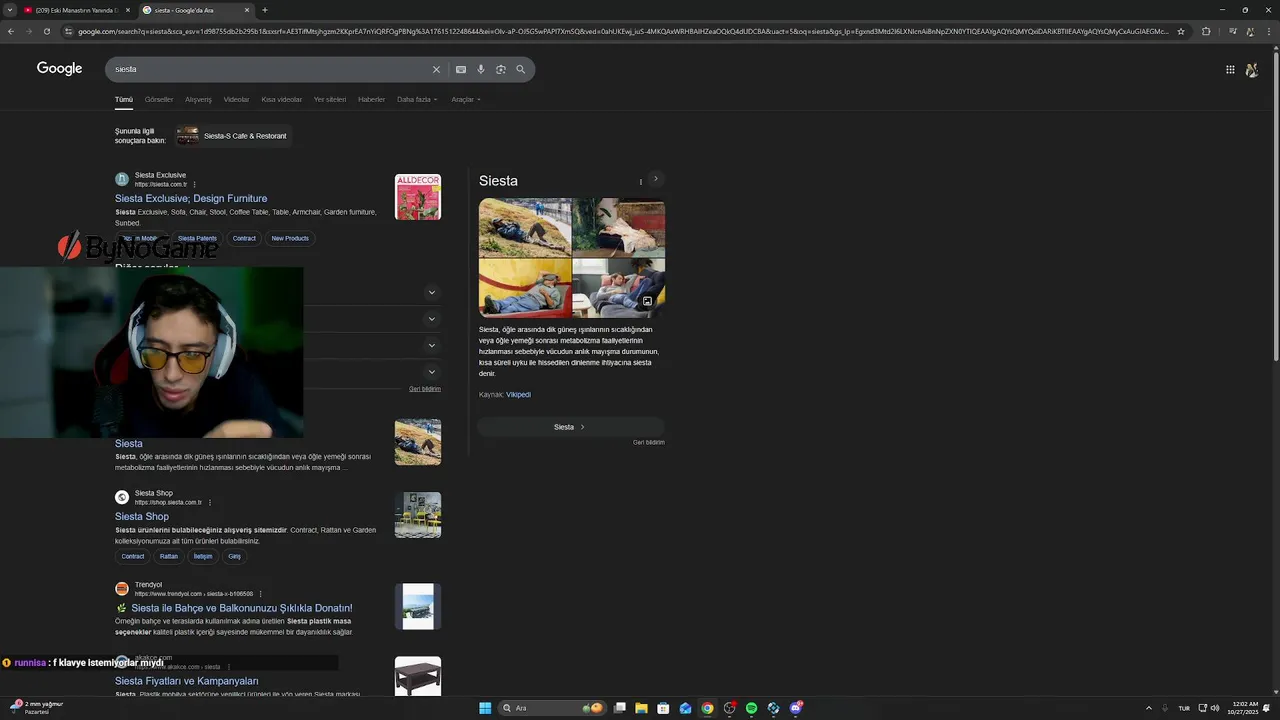The image size is (1280, 720).
Task: Open Windows Start menu
Action: [x=485, y=708]
